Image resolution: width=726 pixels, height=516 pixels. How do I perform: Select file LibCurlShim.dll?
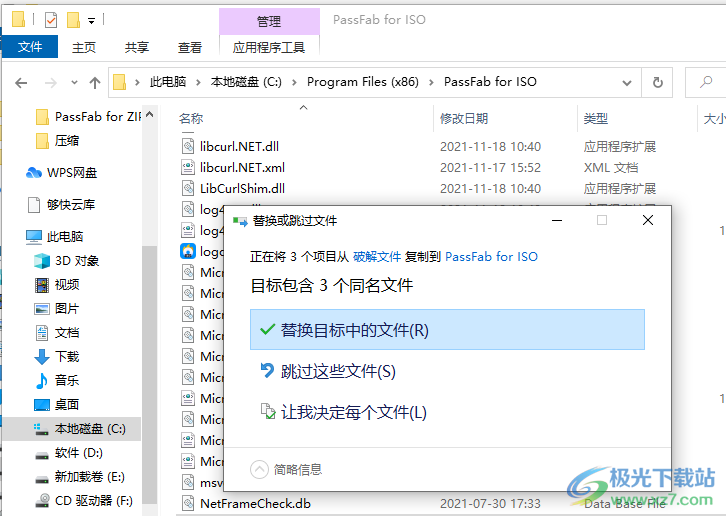coord(242,189)
